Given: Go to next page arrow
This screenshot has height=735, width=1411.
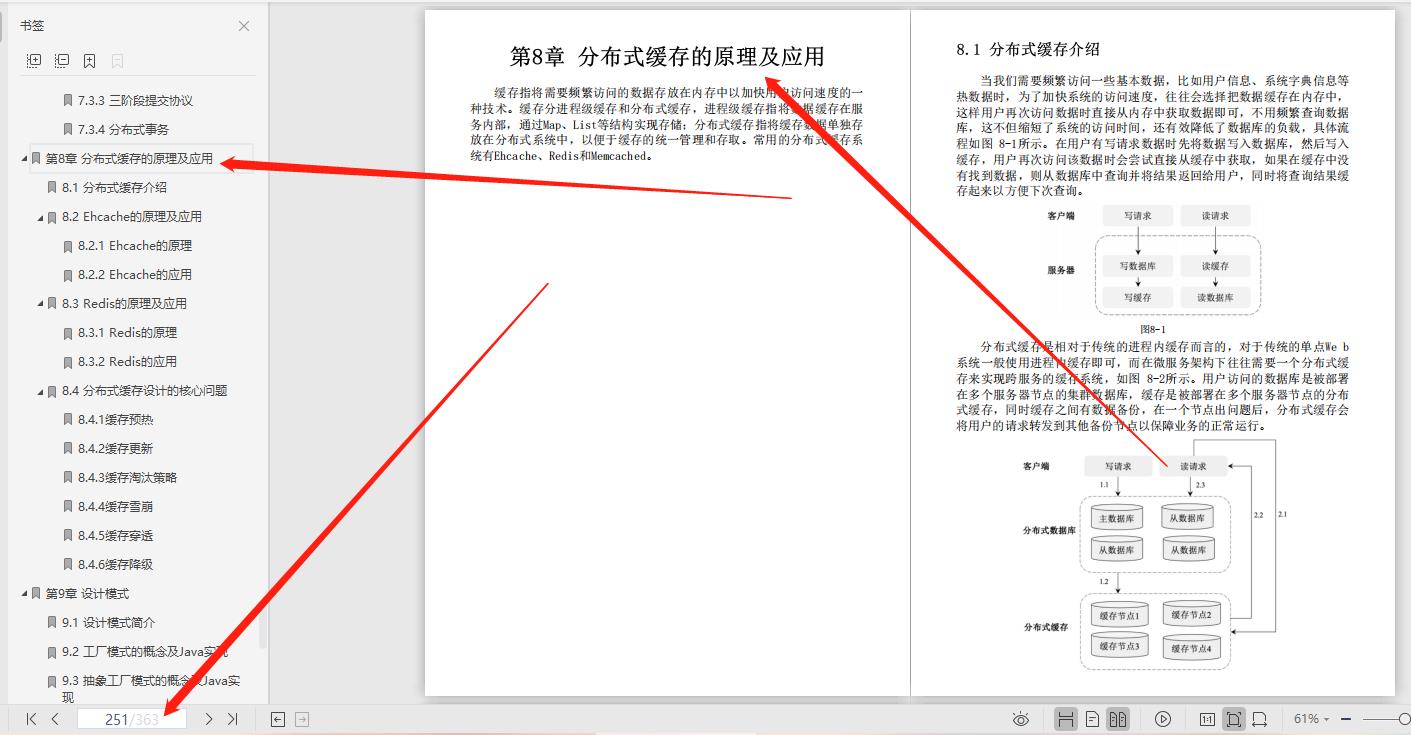Looking at the screenshot, I should click(209, 719).
